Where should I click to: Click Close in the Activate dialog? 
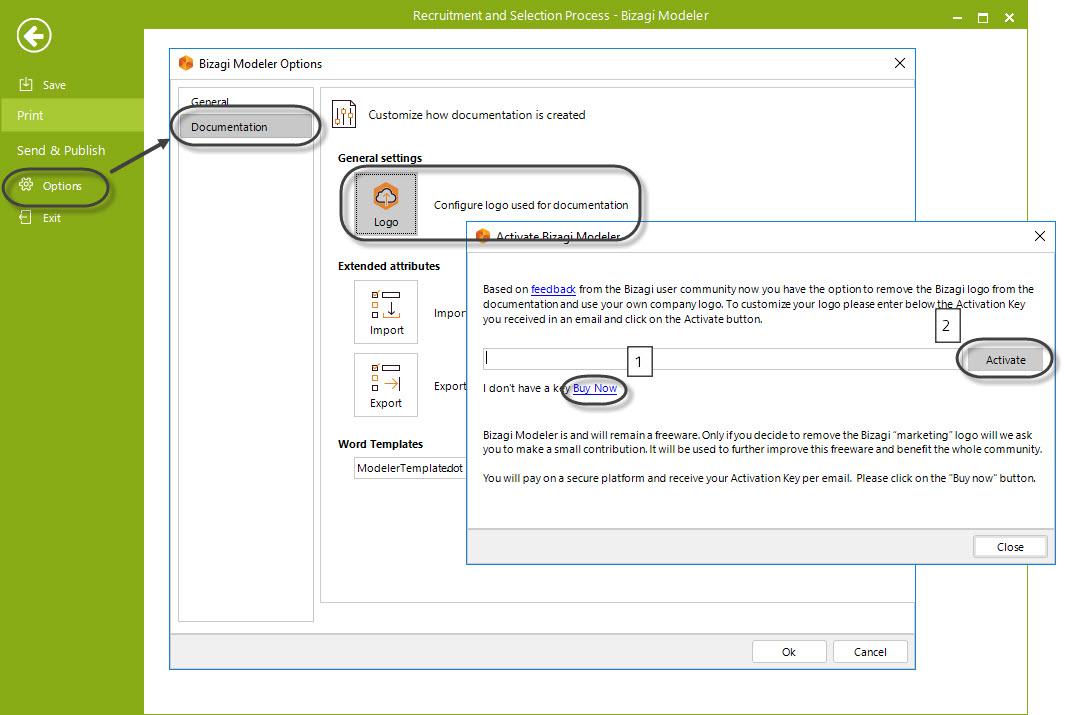pyautogui.click(x=1010, y=547)
